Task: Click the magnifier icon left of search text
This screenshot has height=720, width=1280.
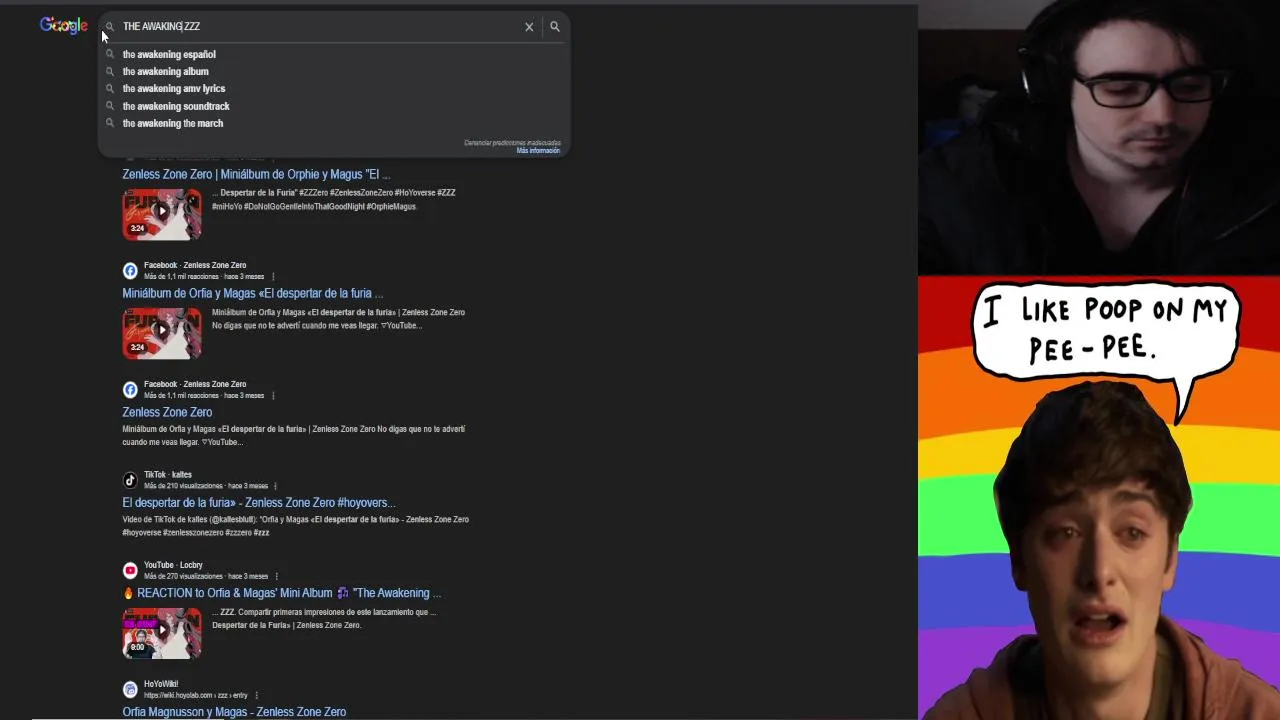Action: pyautogui.click(x=110, y=27)
